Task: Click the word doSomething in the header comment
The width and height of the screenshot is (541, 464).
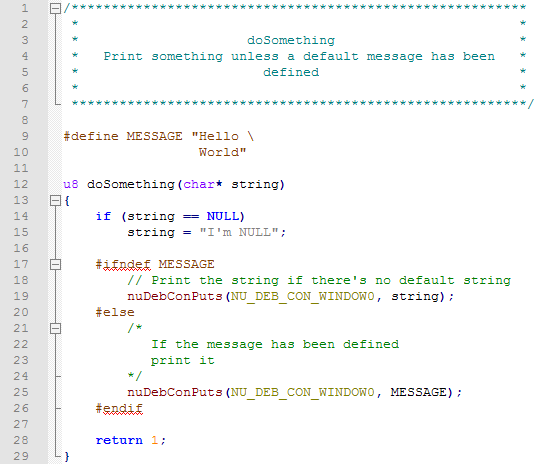Action: pyautogui.click(x=291, y=40)
